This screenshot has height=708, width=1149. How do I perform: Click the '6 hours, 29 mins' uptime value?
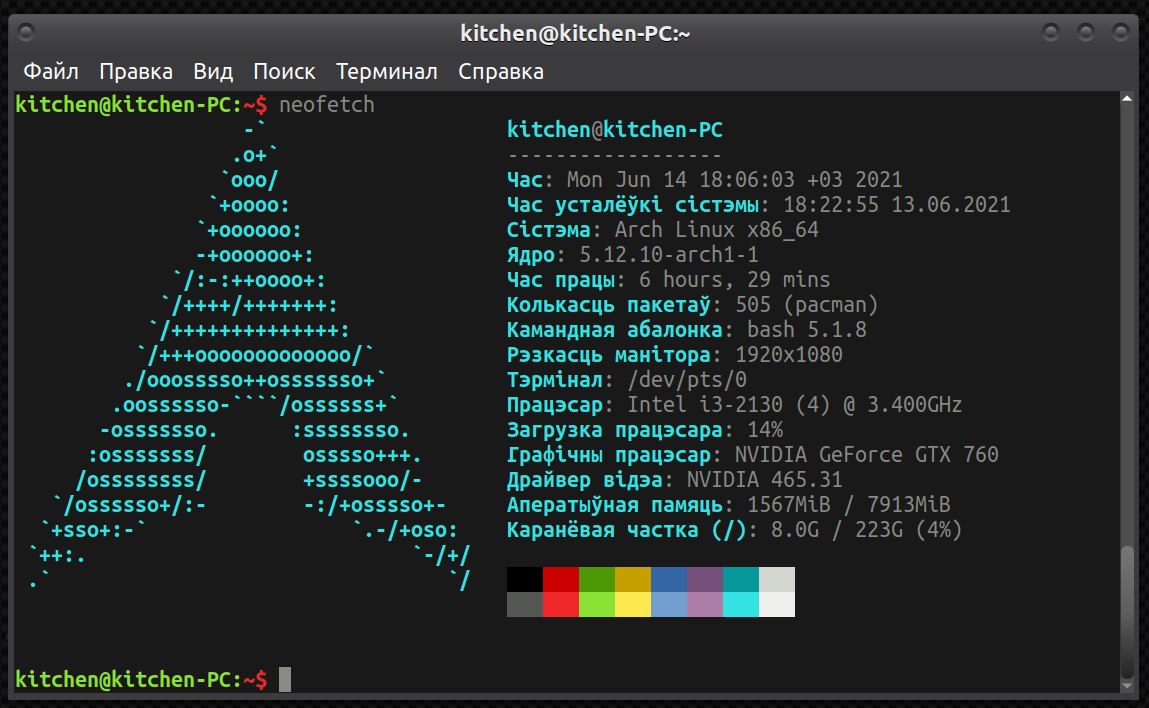[735, 279]
